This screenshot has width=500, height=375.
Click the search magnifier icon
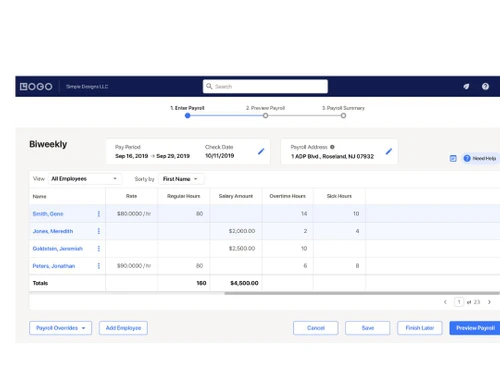209,86
